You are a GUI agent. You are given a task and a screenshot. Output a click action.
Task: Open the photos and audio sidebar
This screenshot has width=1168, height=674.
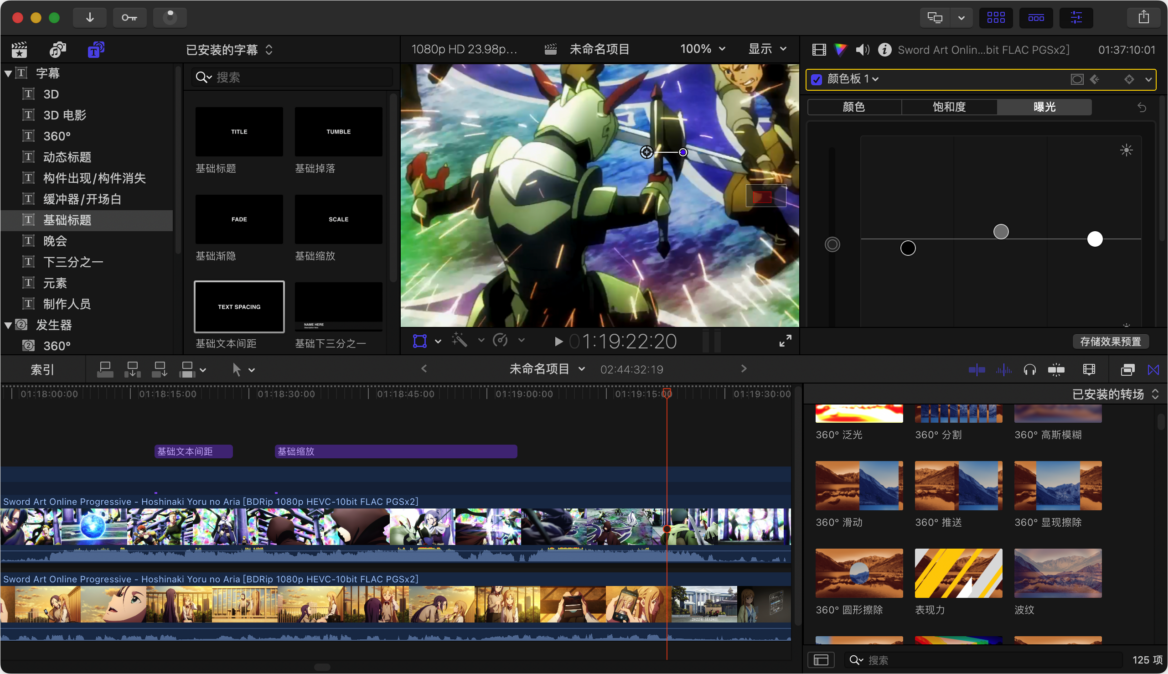[x=57, y=50]
